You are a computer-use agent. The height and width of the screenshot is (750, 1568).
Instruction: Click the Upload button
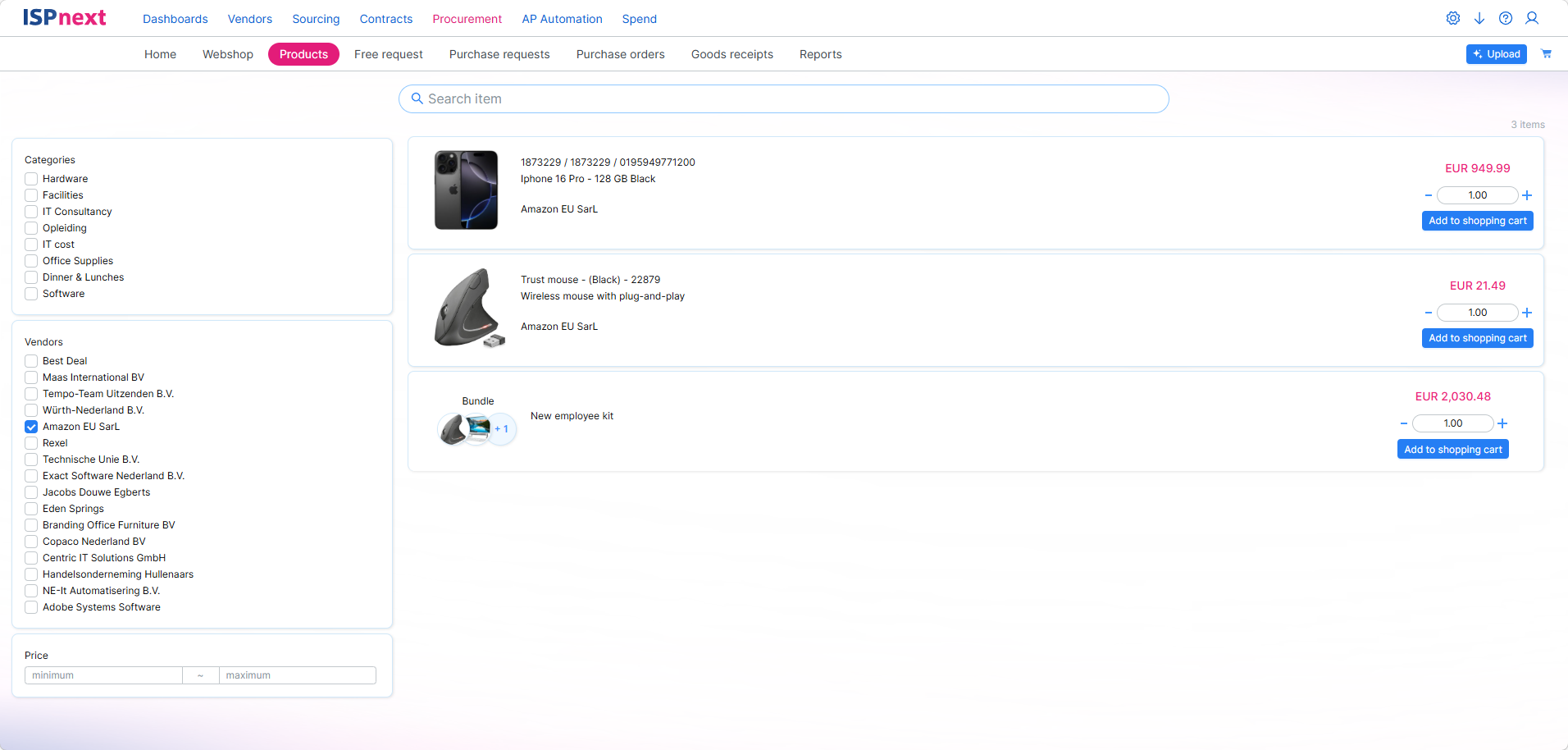click(1497, 54)
